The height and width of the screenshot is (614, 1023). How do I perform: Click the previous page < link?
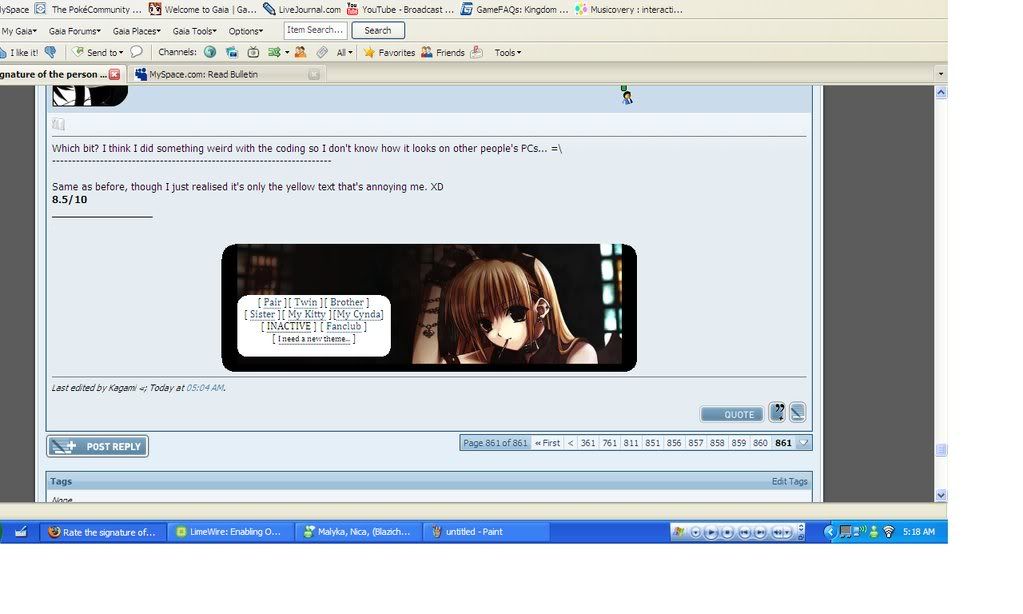click(x=570, y=442)
